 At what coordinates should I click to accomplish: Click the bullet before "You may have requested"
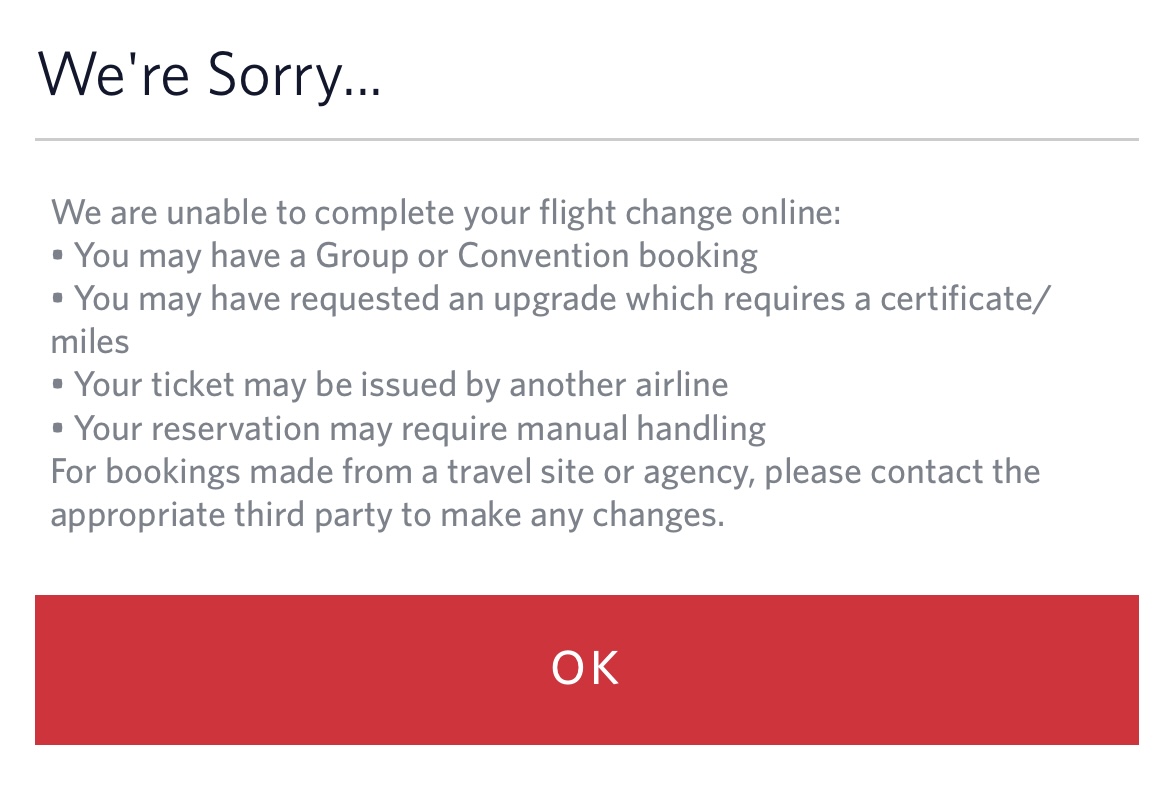click(x=58, y=300)
